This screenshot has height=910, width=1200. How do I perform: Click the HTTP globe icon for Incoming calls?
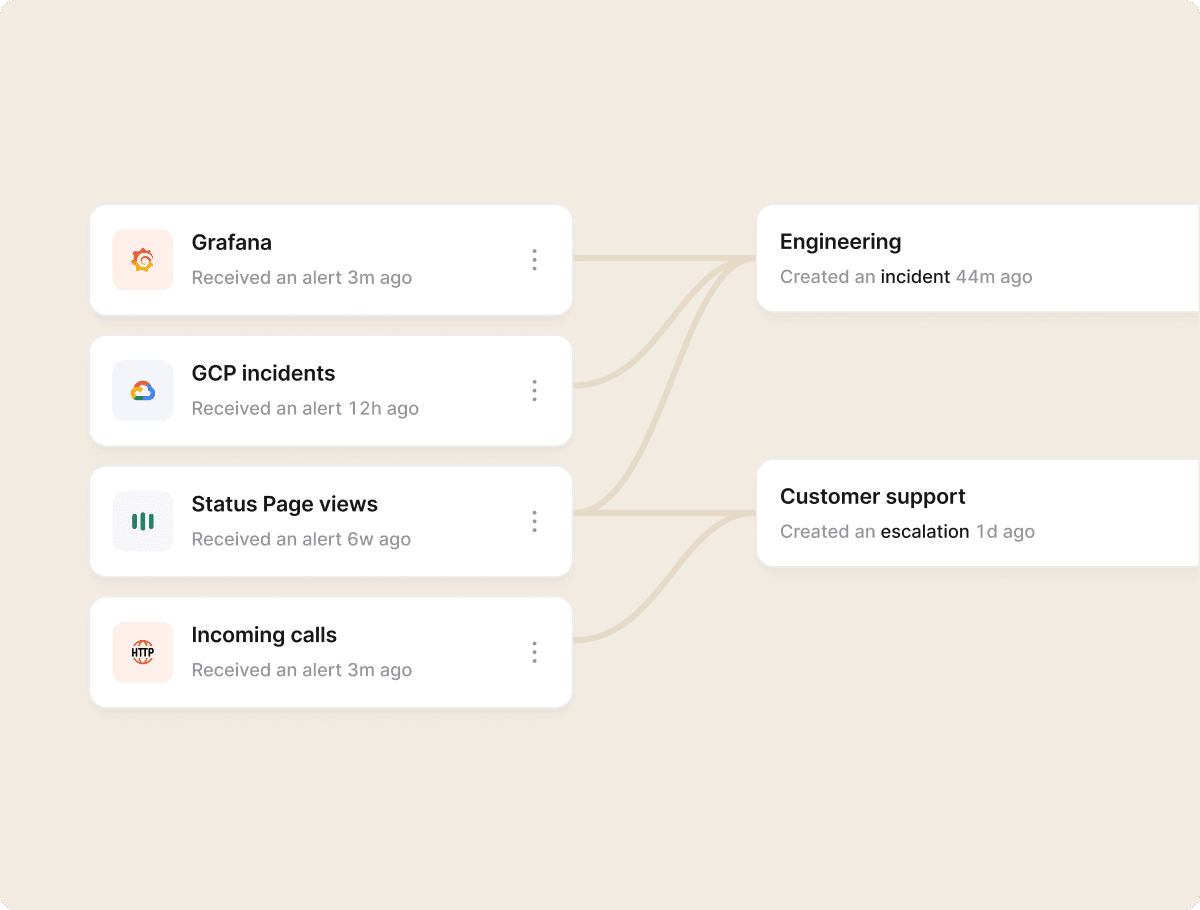click(x=143, y=653)
